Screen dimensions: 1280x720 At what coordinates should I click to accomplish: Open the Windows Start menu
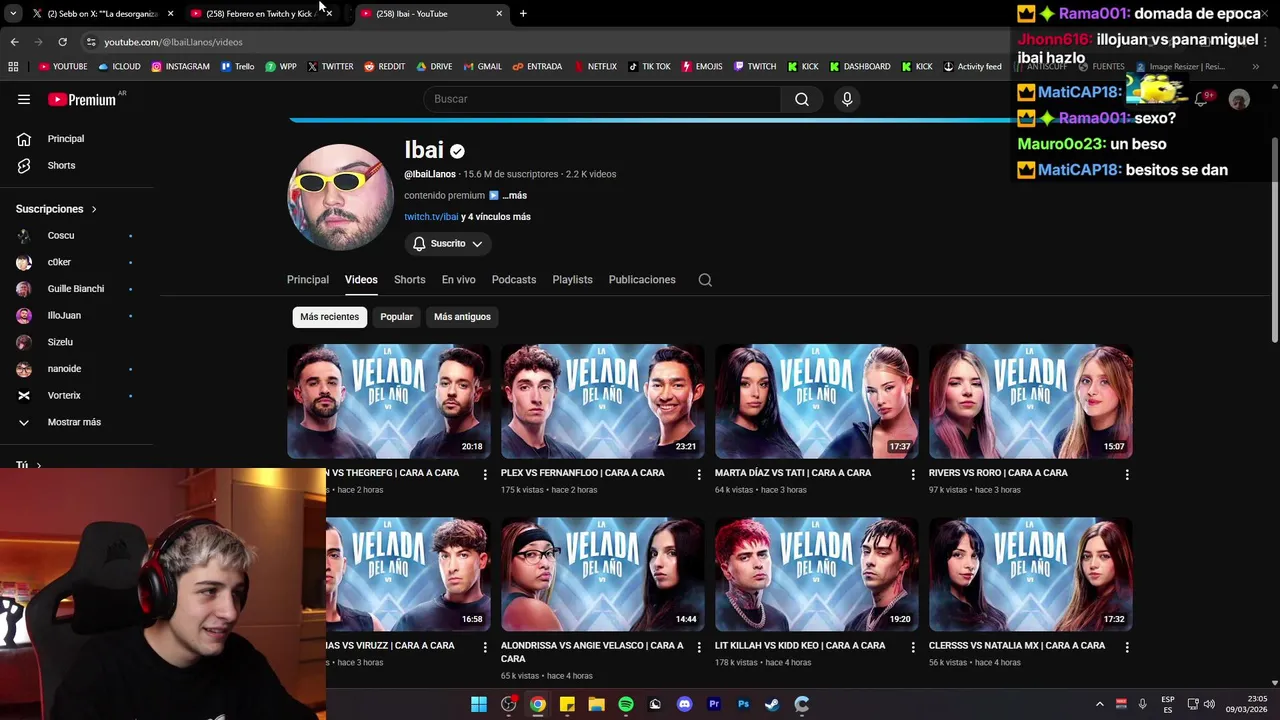tap(479, 704)
